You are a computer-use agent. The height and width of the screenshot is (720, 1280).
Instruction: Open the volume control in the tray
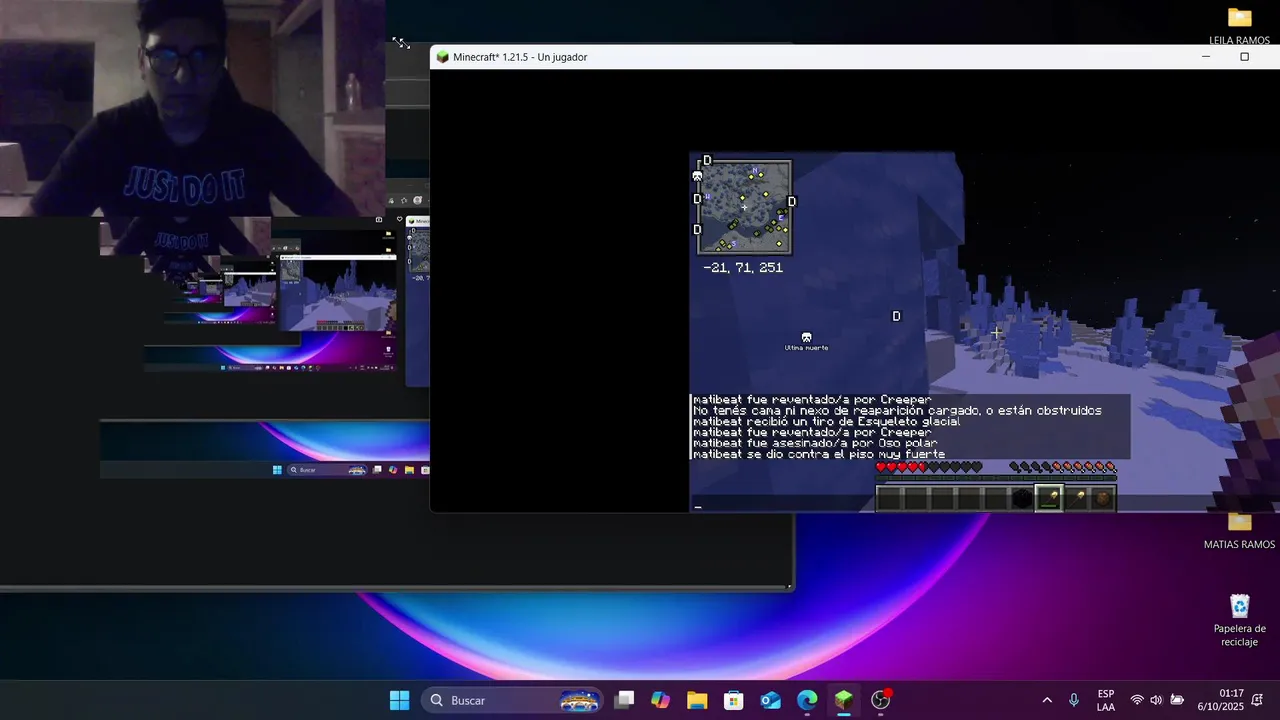click(1156, 700)
